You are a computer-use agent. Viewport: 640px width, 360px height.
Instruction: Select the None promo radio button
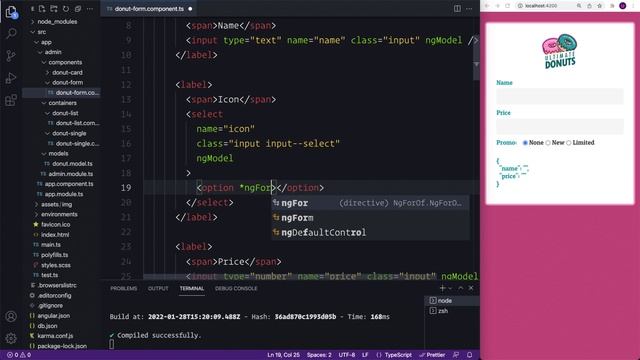coord(525,143)
